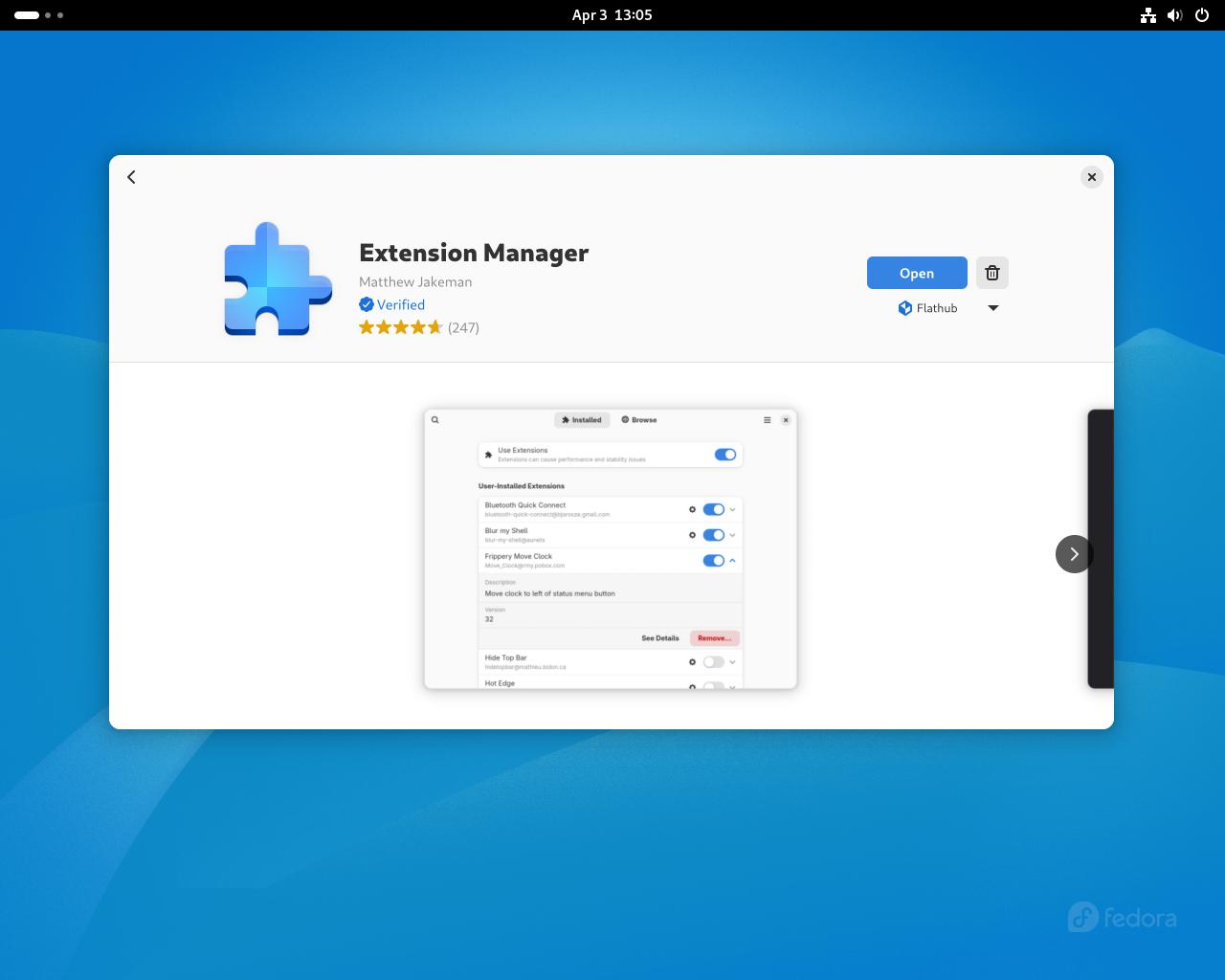Click the volume icon in top bar
1225x980 pixels.
click(1175, 15)
